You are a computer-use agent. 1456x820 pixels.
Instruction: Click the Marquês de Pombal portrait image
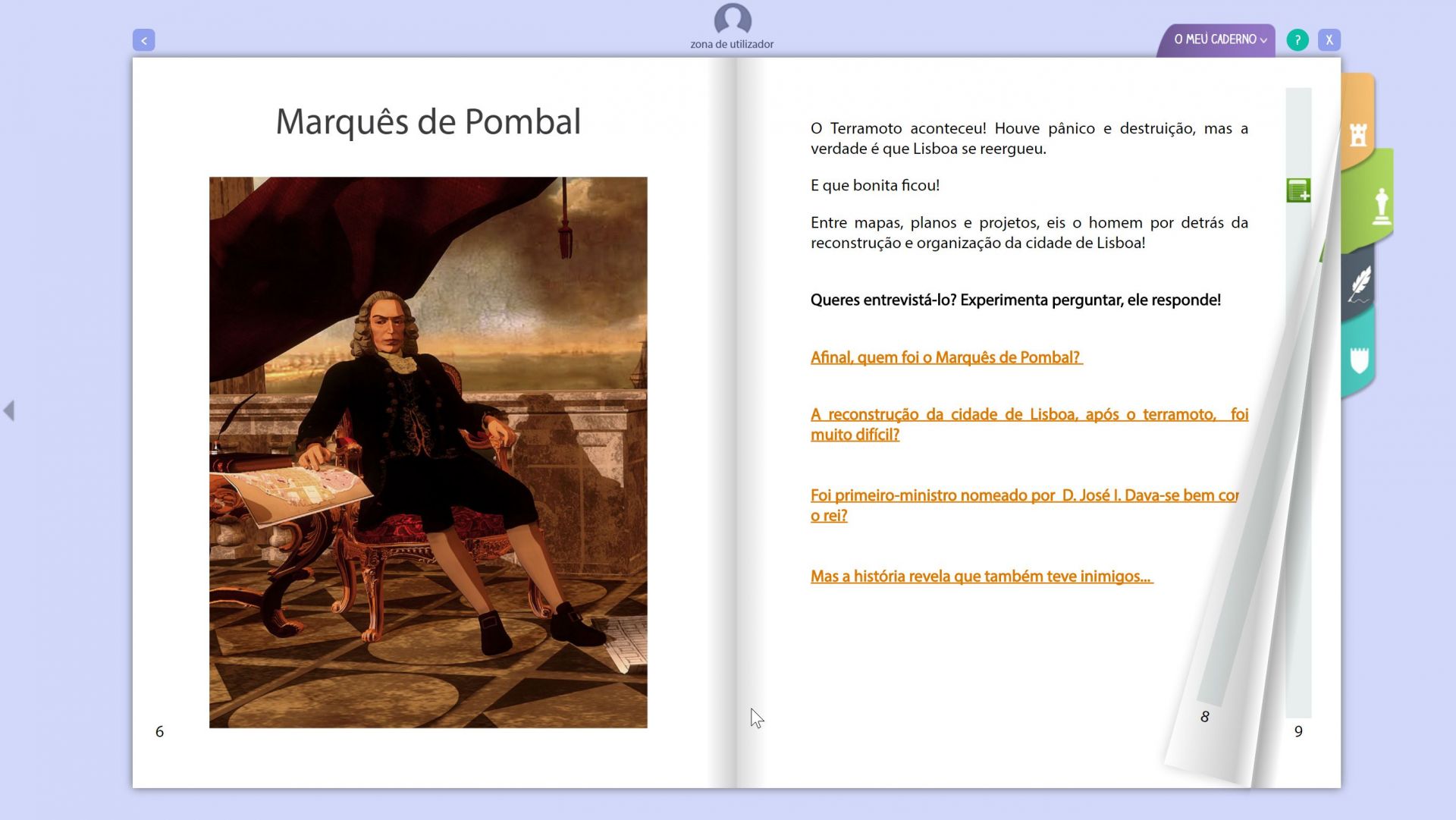click(x=428, y=452)
